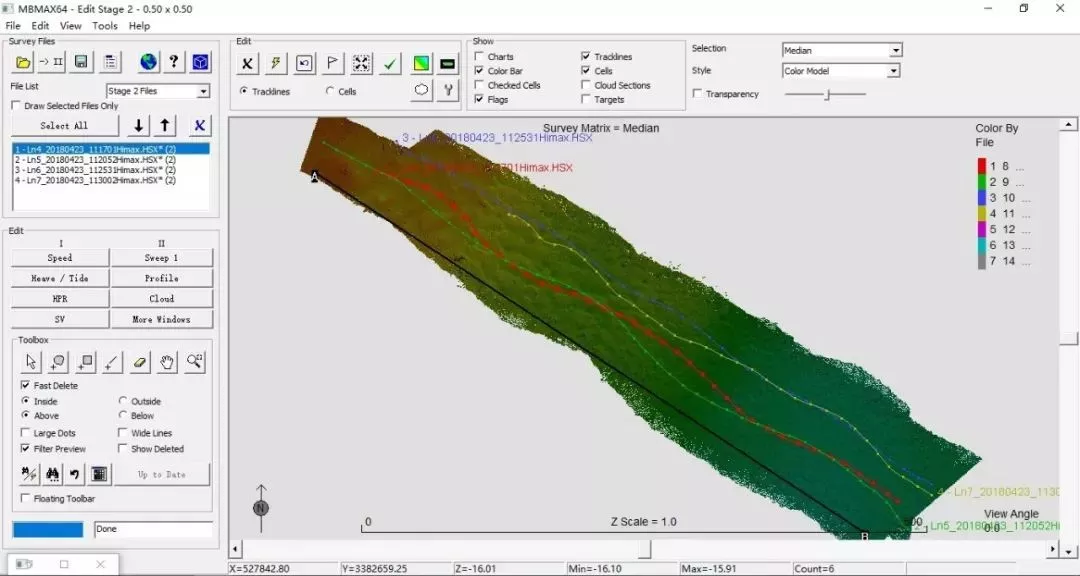Select the eraser tool in Toolbox
The image size is (1080, 576).
pos(140,362)
